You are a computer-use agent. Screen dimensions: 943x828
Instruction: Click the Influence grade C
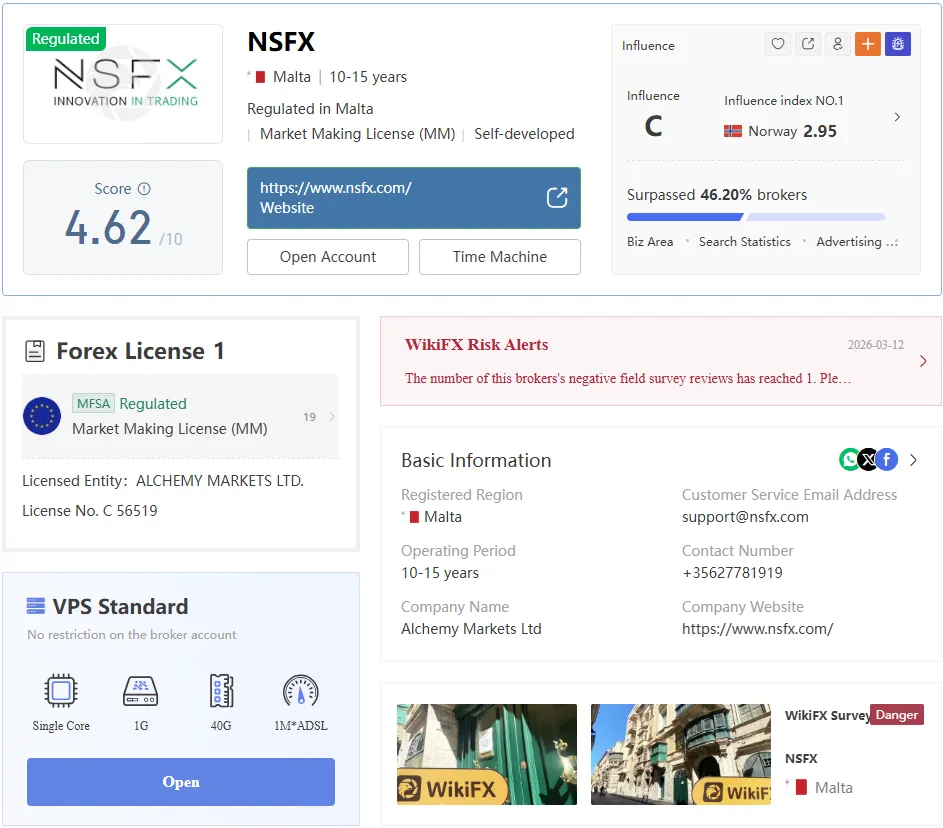click(653, 126)
